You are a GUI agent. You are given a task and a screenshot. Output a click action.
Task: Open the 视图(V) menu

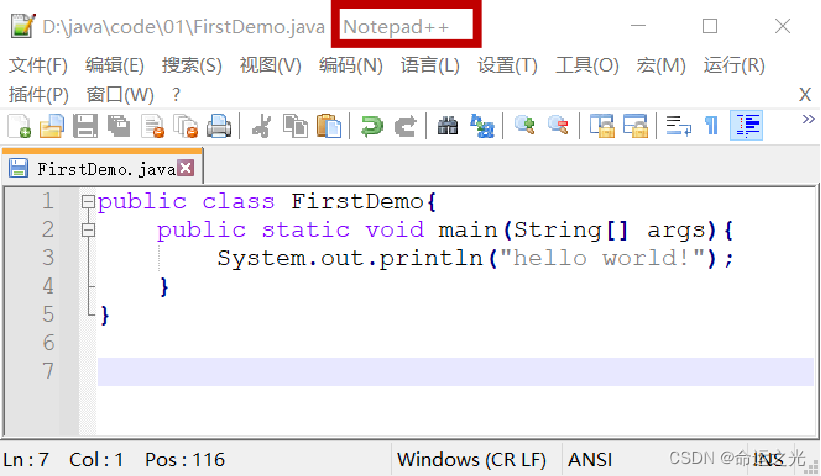[x=271, y=65]
